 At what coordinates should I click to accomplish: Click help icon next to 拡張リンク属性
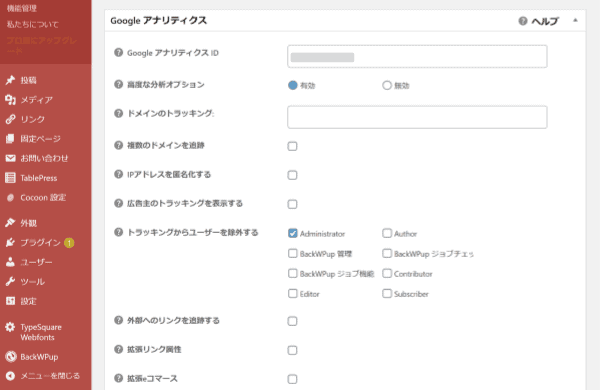click(119, 349)
